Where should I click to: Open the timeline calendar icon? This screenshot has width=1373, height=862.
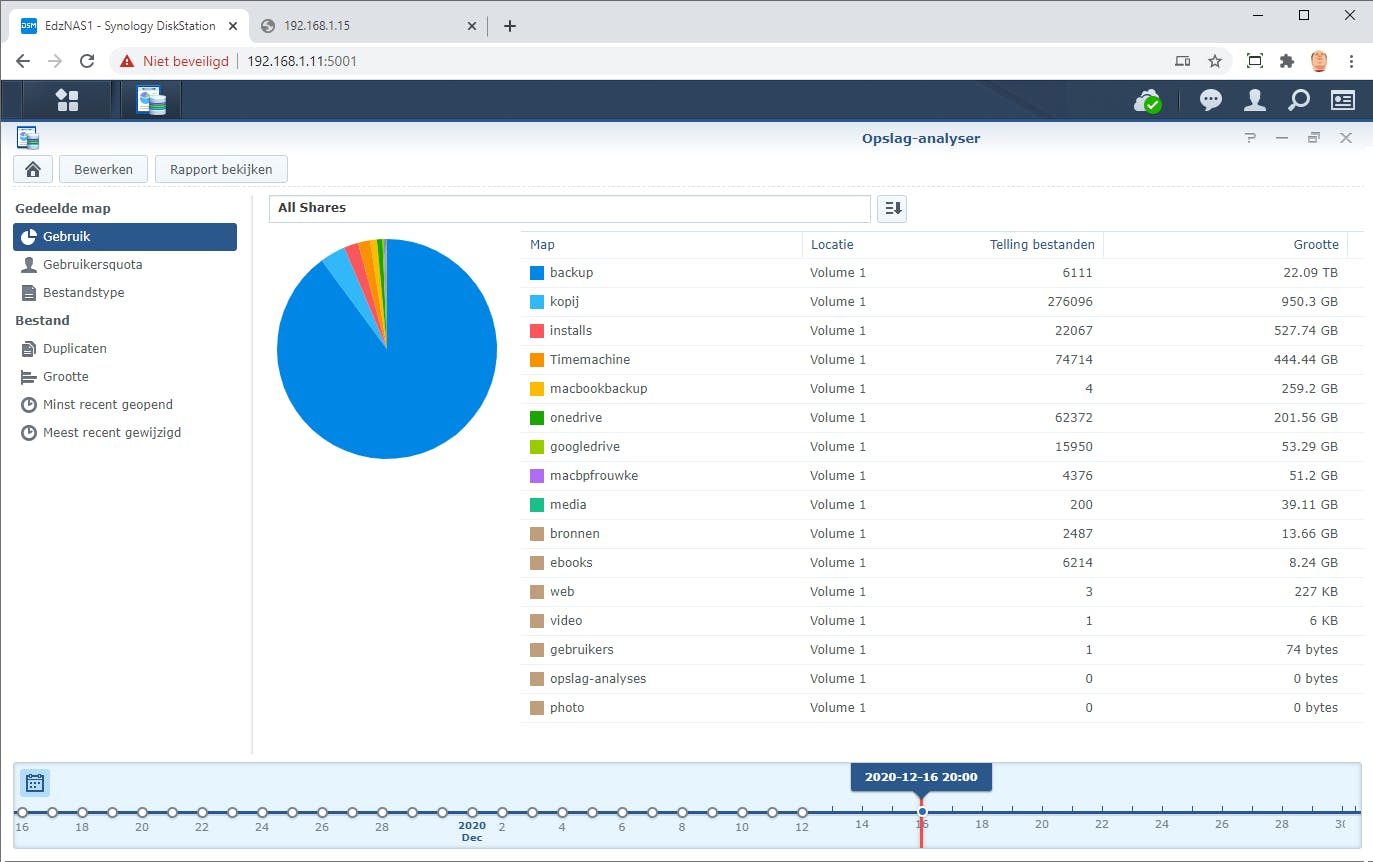click(35, 783)
